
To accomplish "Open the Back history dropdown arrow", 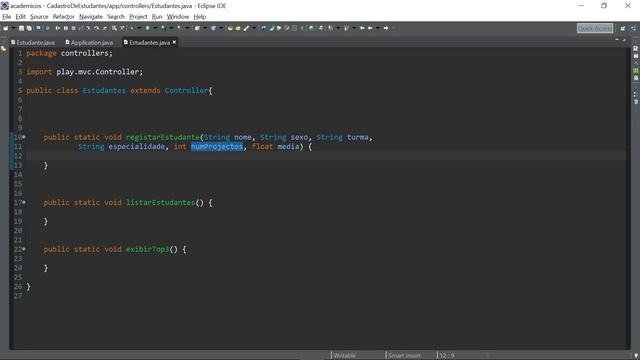I will (378, 28).
